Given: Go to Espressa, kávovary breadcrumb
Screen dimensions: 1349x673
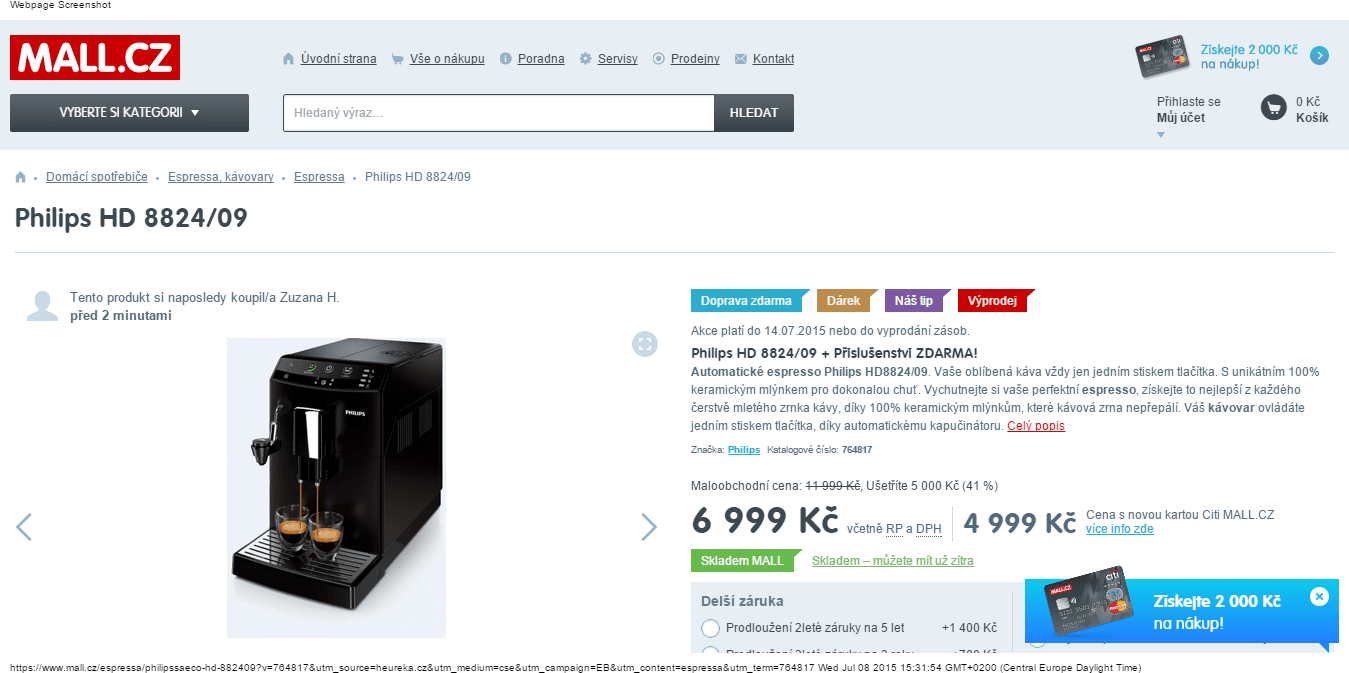Looking at the screenshot, I should [221, 177].
